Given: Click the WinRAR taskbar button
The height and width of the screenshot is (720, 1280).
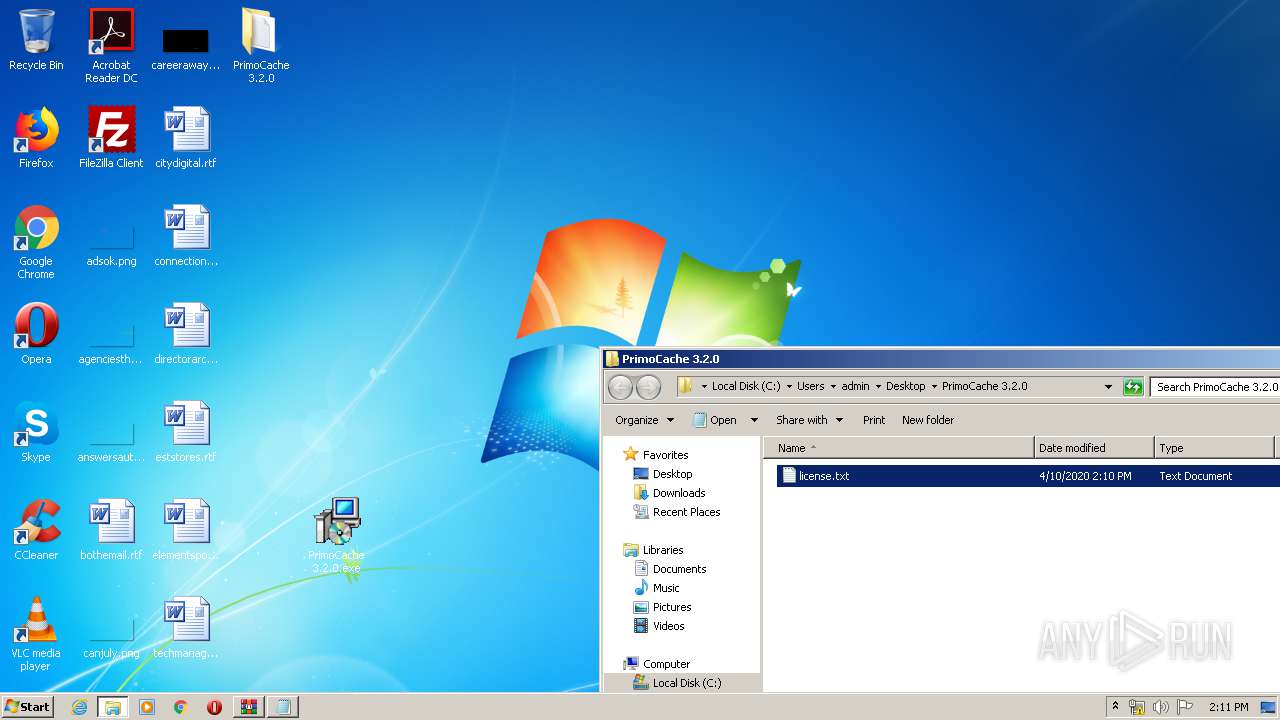Looking at the screenshot, I should [x=249, y=707].
